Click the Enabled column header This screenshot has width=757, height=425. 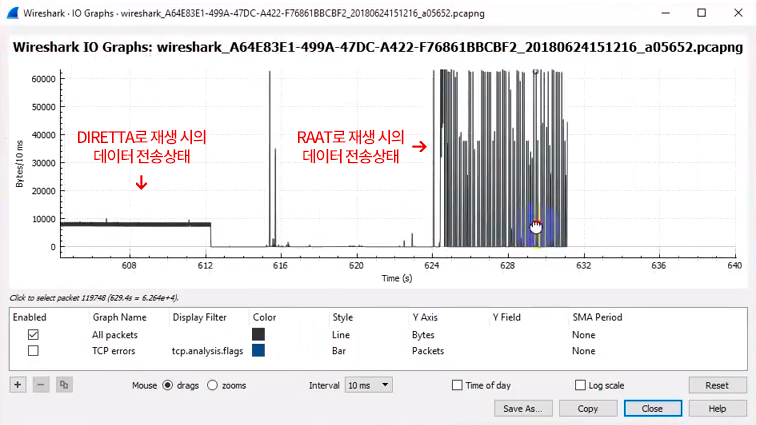[29, 317]
